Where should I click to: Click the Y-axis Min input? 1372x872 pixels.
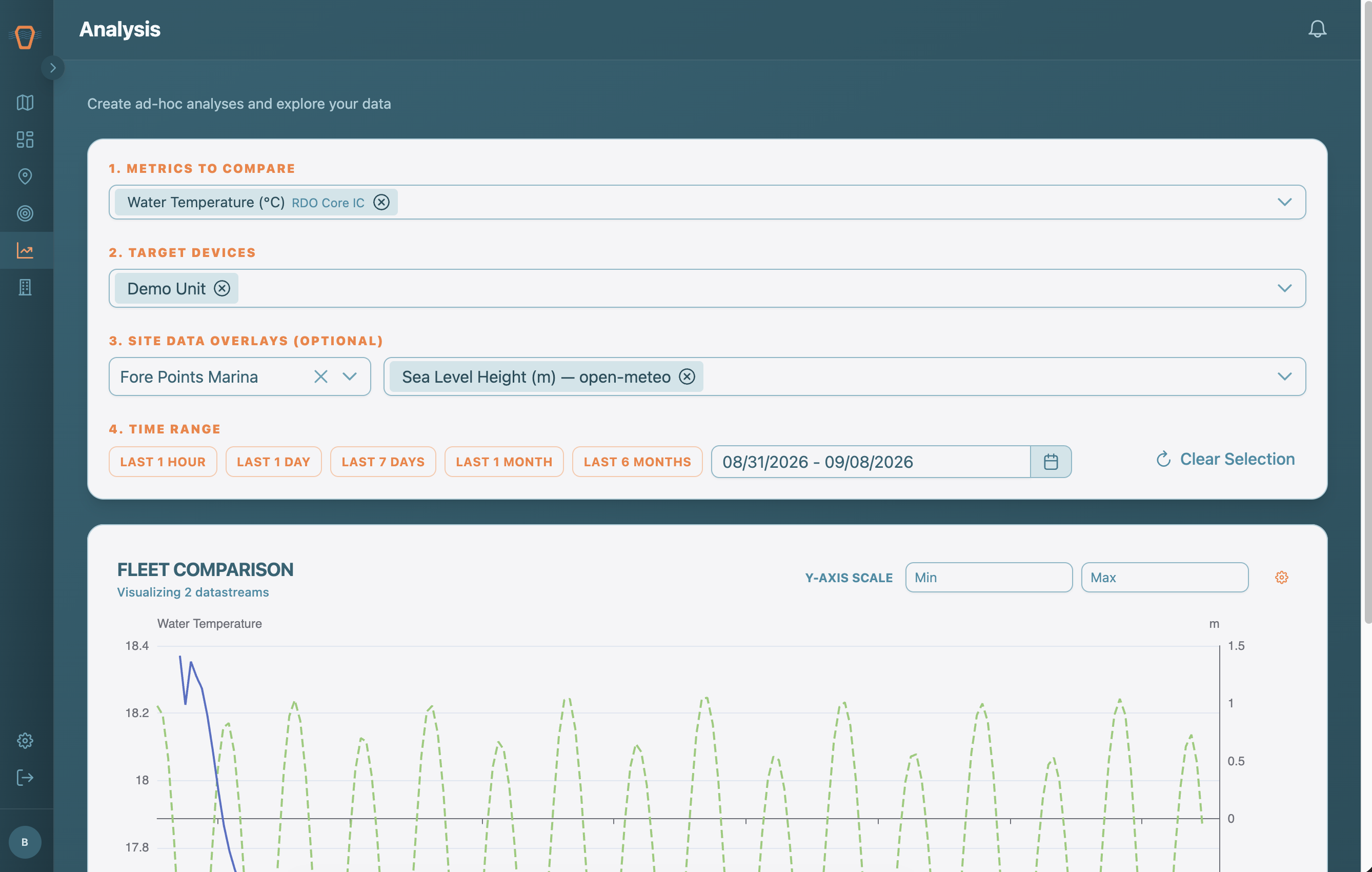tap(988, 578)
